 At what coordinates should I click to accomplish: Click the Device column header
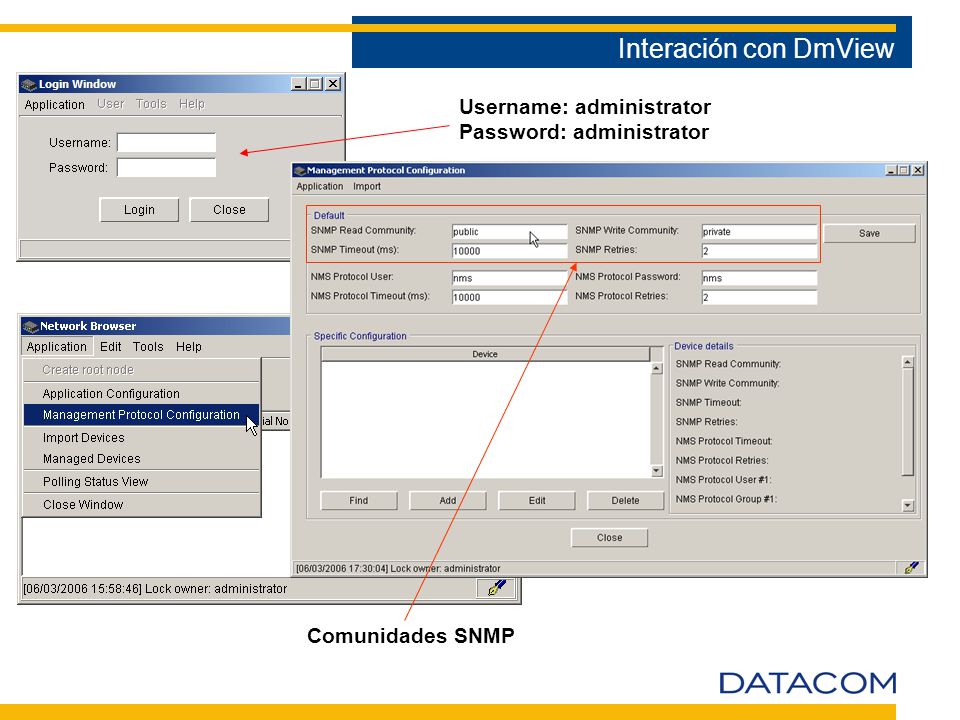click(x=485, y=354)
